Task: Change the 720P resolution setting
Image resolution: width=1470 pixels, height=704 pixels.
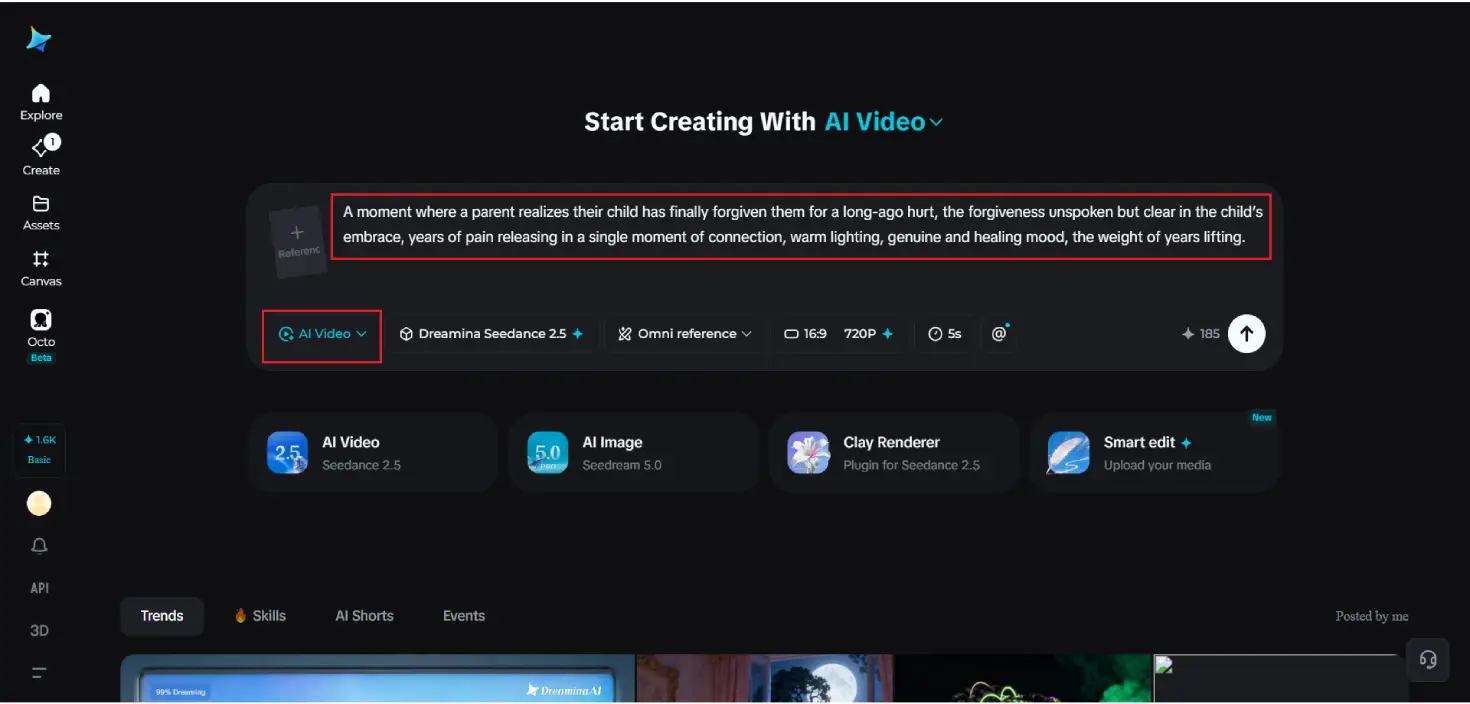Action: [868, 334]
